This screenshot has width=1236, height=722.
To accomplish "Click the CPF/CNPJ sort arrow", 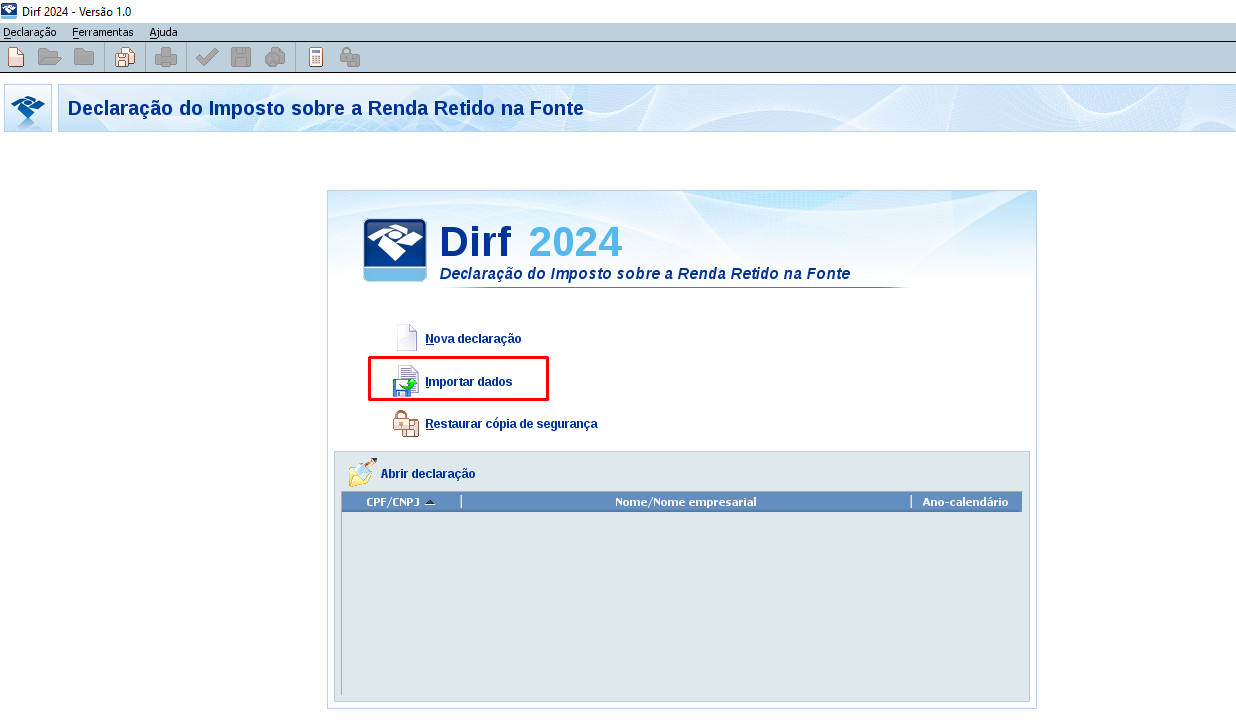I will point(430,502).
